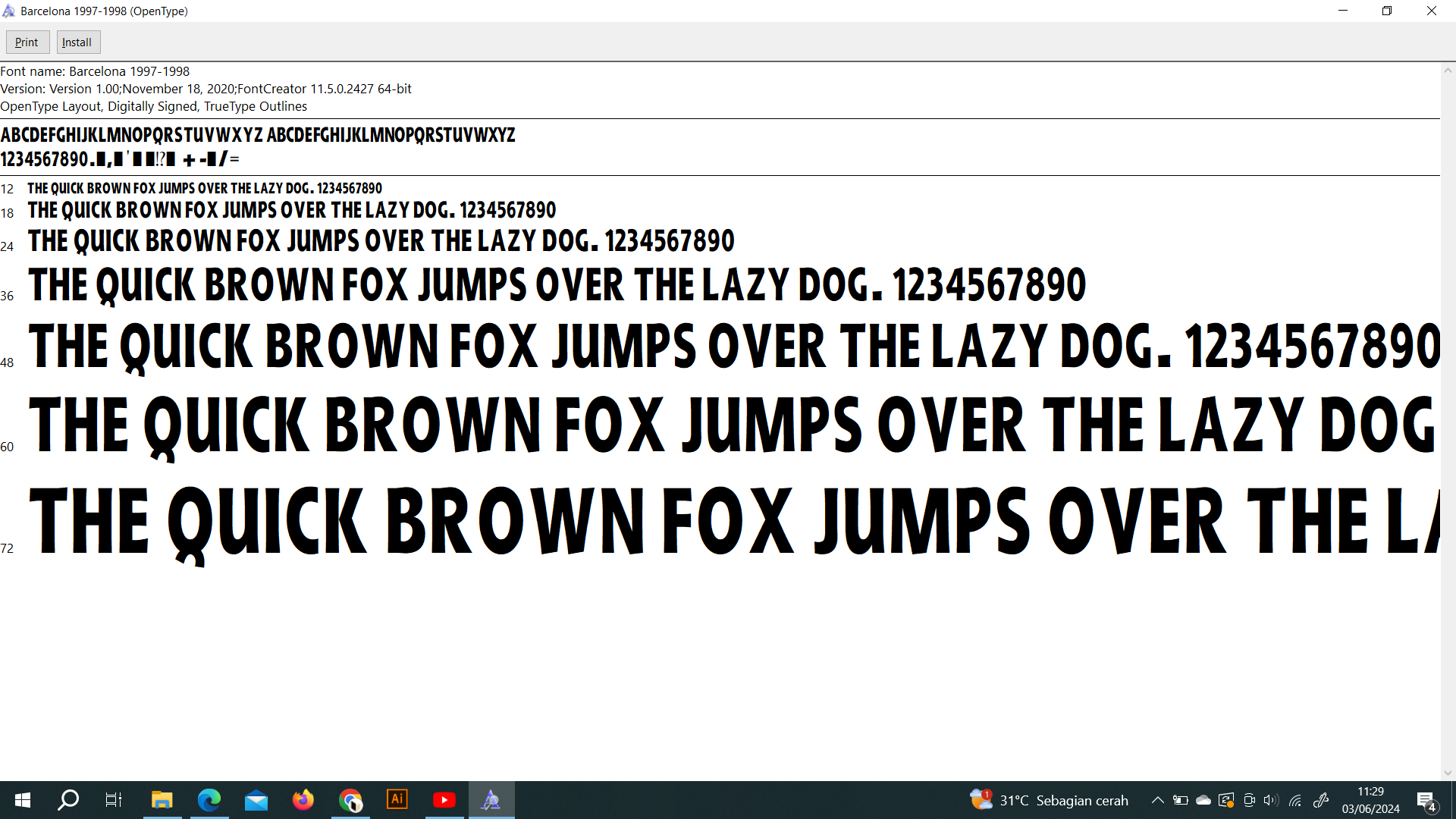This screenshot has height=819, width=1456.
Task: Open the Mail app on the taskbar
Action: point(256,800)
